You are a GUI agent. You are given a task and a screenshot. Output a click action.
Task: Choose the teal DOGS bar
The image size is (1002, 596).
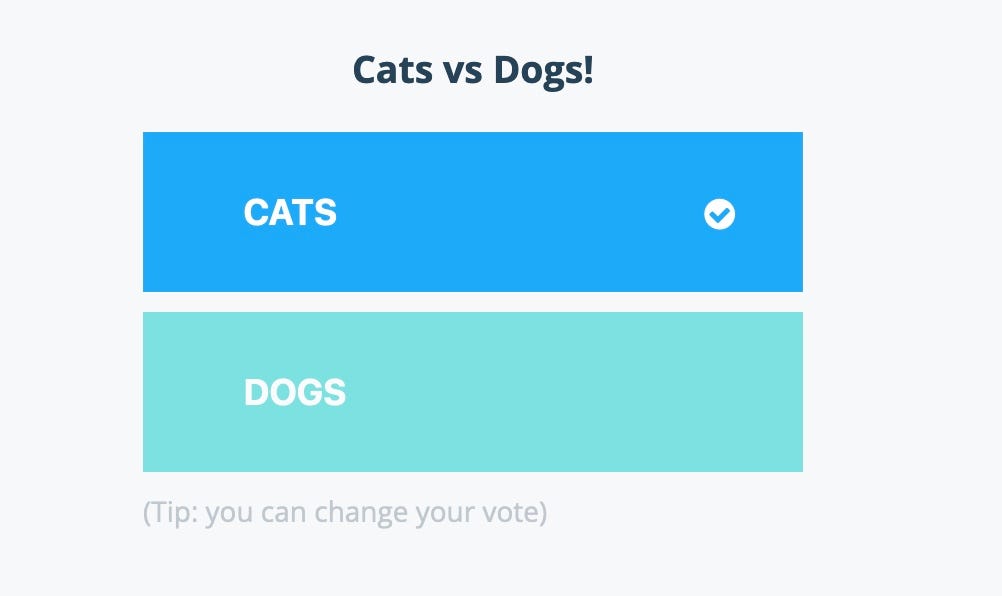point(473,392)
